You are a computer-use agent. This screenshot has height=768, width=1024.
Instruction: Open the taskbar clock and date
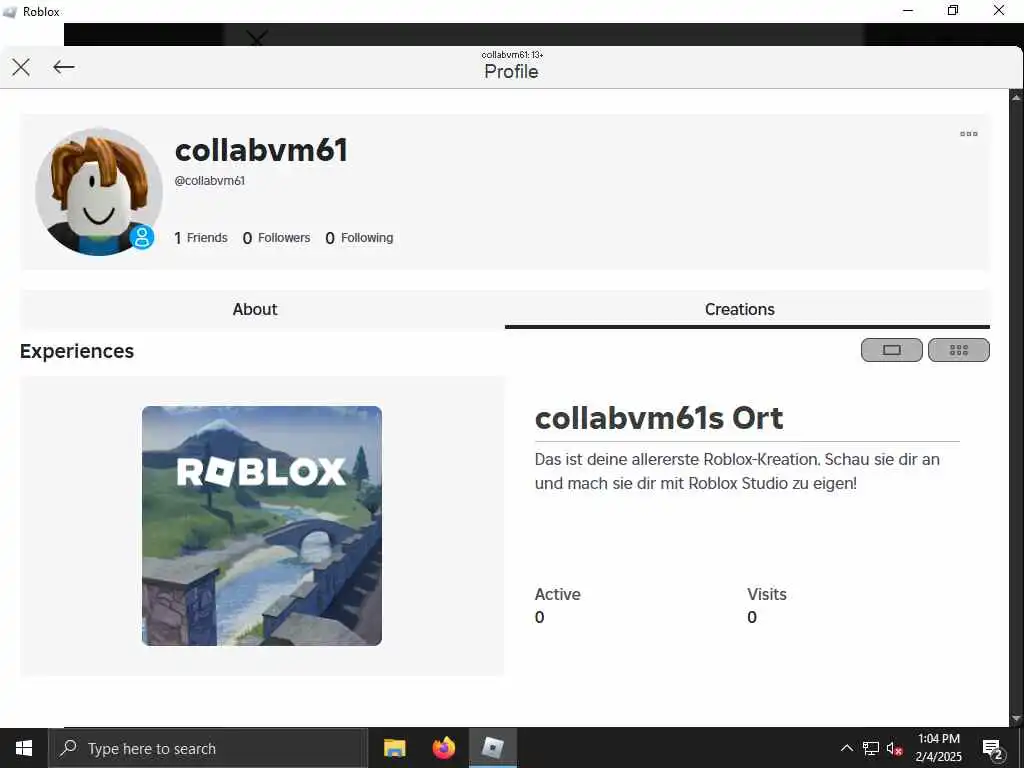(938, 748)
